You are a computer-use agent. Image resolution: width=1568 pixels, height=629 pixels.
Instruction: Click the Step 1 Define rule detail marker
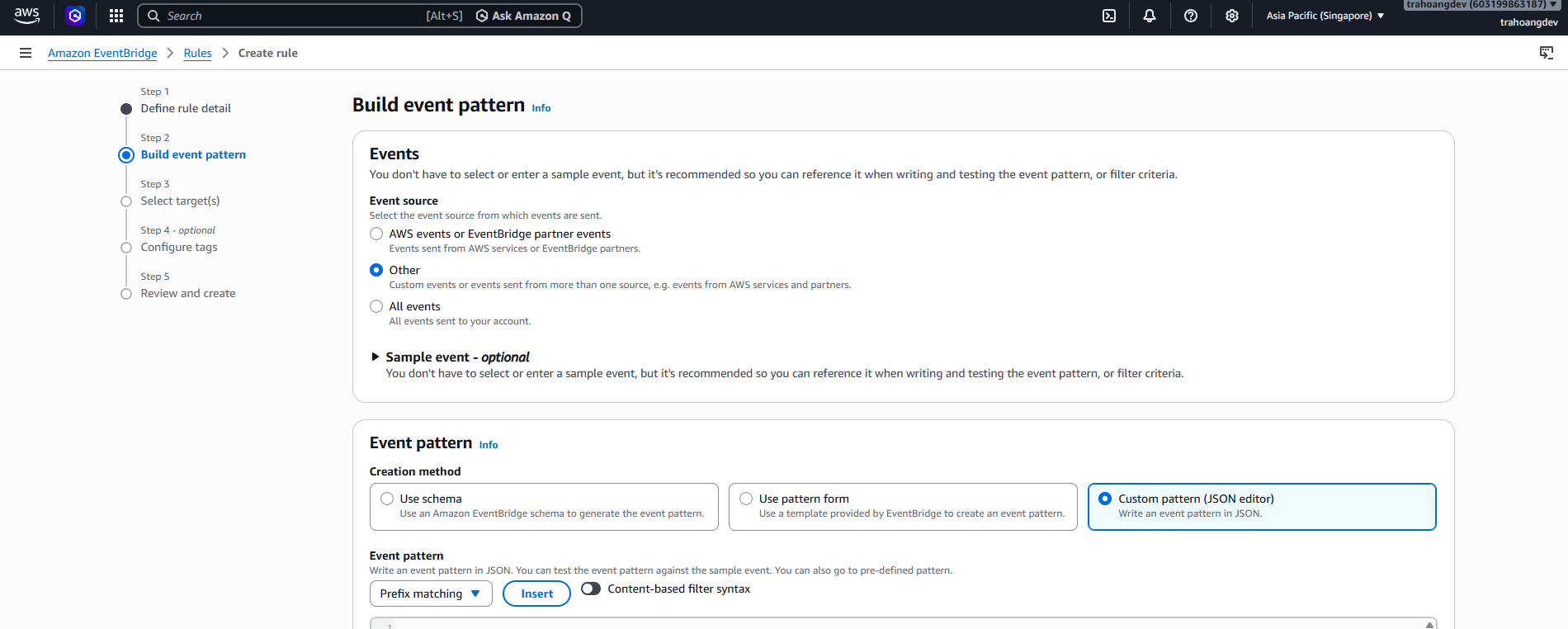click(x=126, y=109)
